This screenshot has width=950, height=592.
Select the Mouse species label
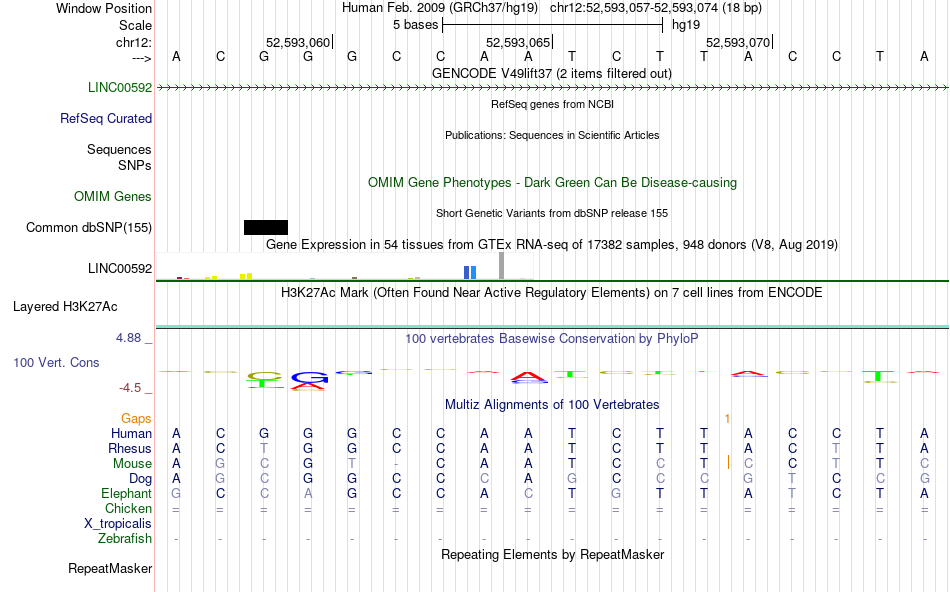pos(133,464)
